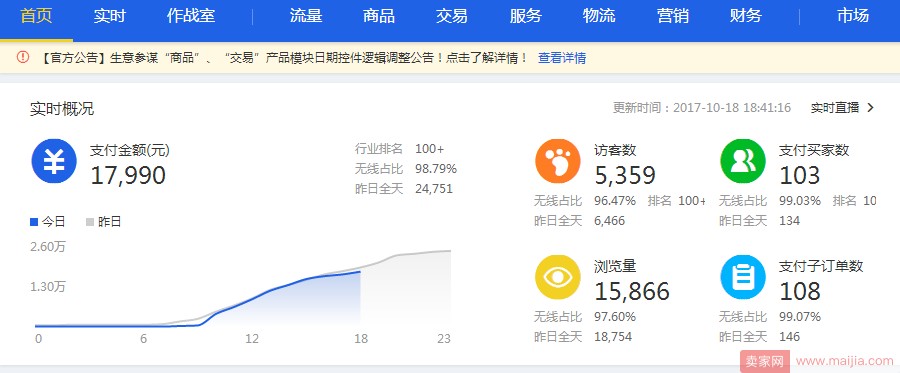Image resolution: width=900 pixels, height=373 pixels.
Task: Click the red announcement warning icon
Action: tap(22, 57)
